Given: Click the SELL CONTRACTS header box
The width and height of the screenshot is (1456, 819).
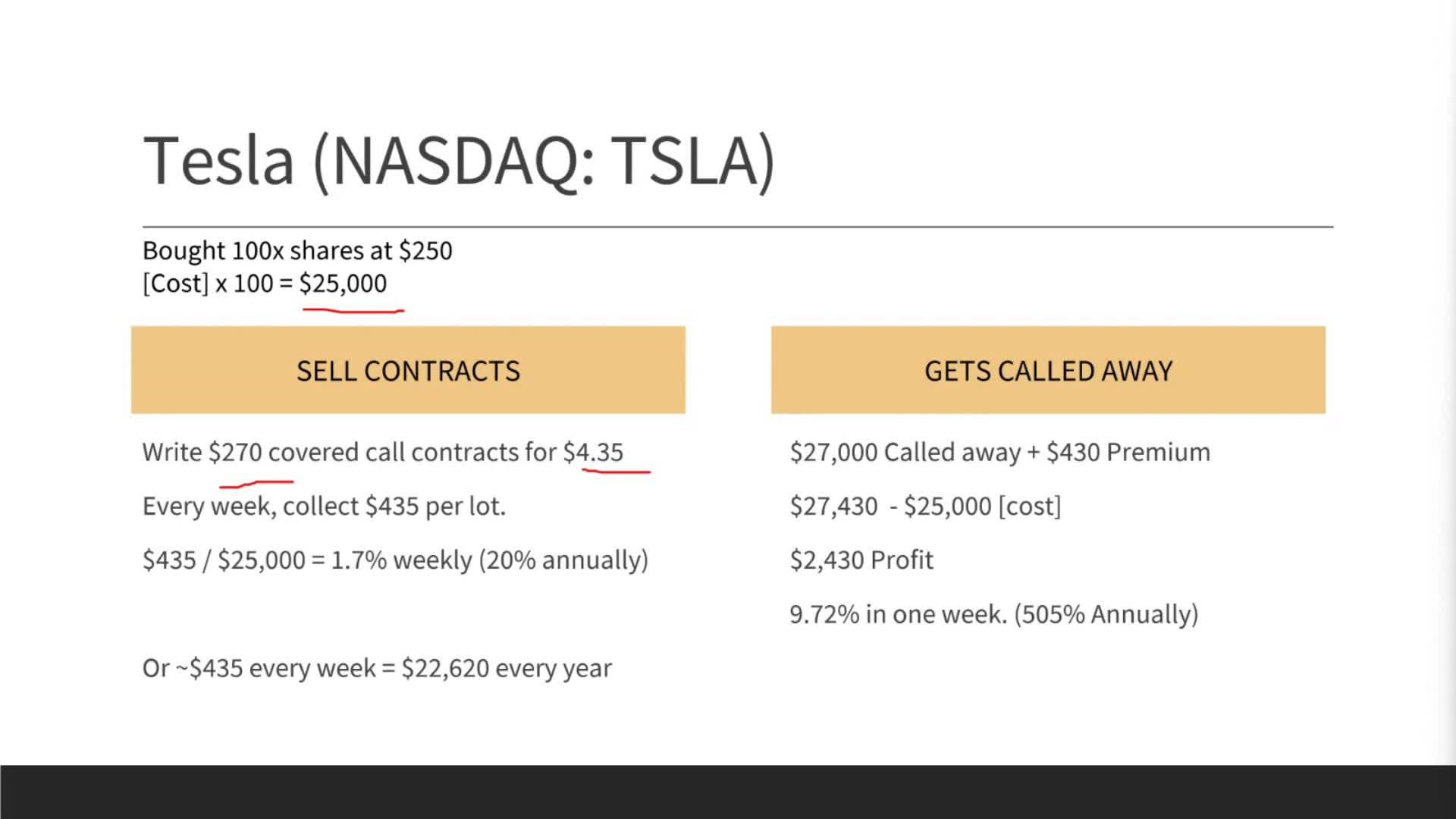Looking at the screenshot, I should [408, 370].
